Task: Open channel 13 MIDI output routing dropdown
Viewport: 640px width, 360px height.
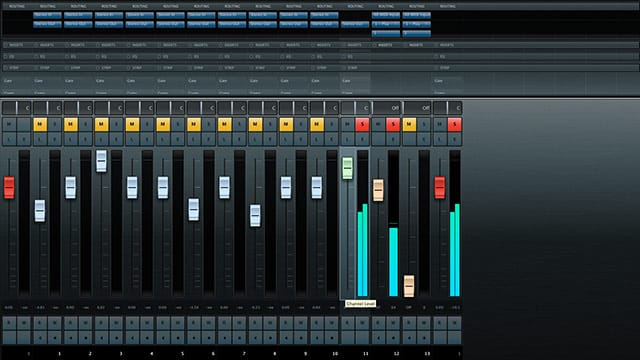Action: (416, 24)
